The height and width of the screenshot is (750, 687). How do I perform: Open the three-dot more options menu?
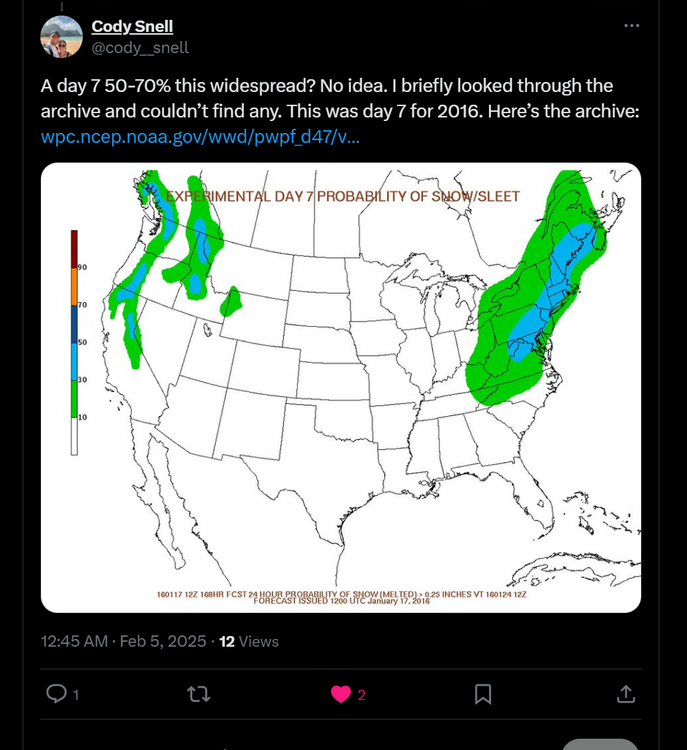coord(632,25)
